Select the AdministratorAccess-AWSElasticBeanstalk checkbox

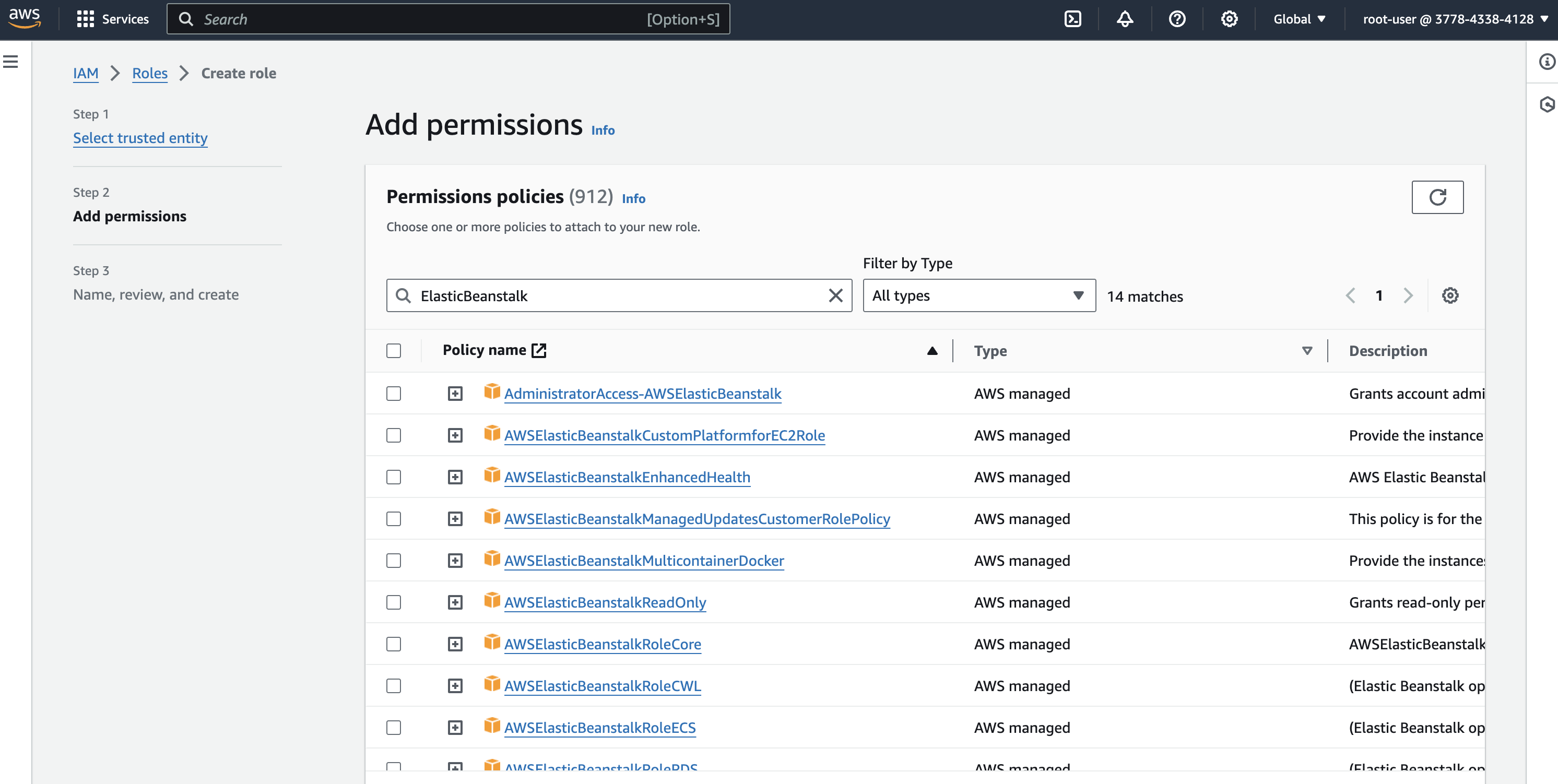pyautogui.click(x=394, y=394)
